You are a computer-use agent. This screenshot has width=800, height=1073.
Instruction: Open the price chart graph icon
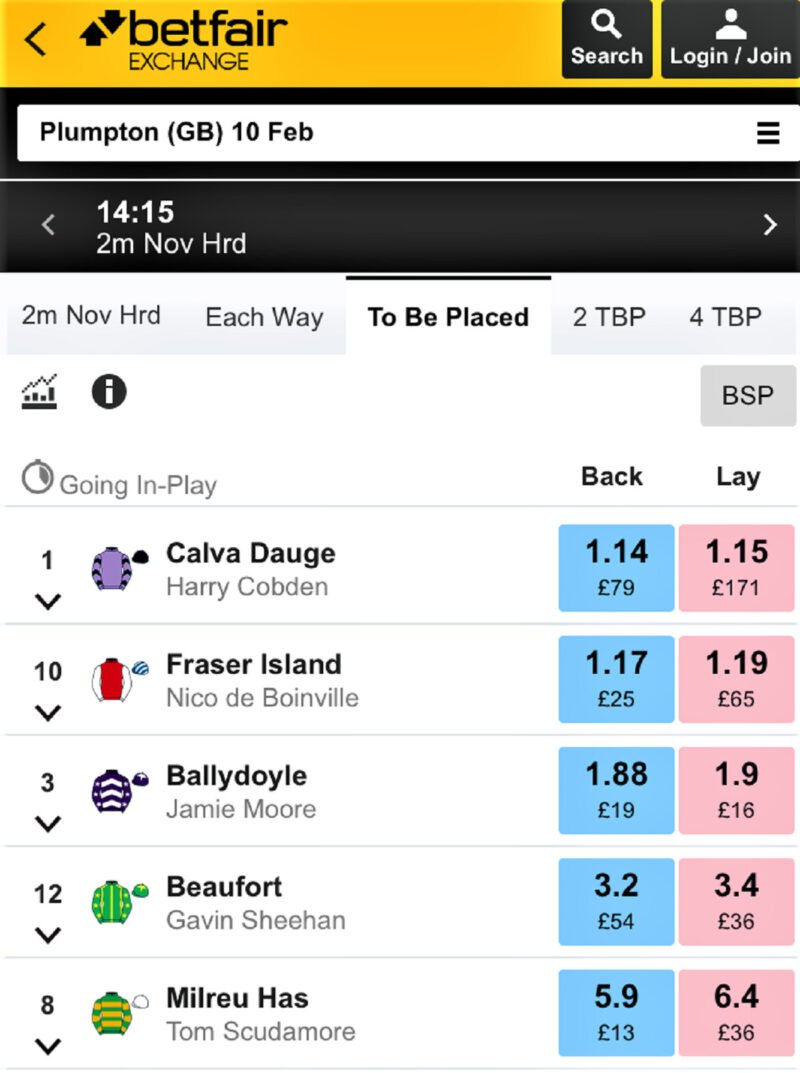coord(42,392)
